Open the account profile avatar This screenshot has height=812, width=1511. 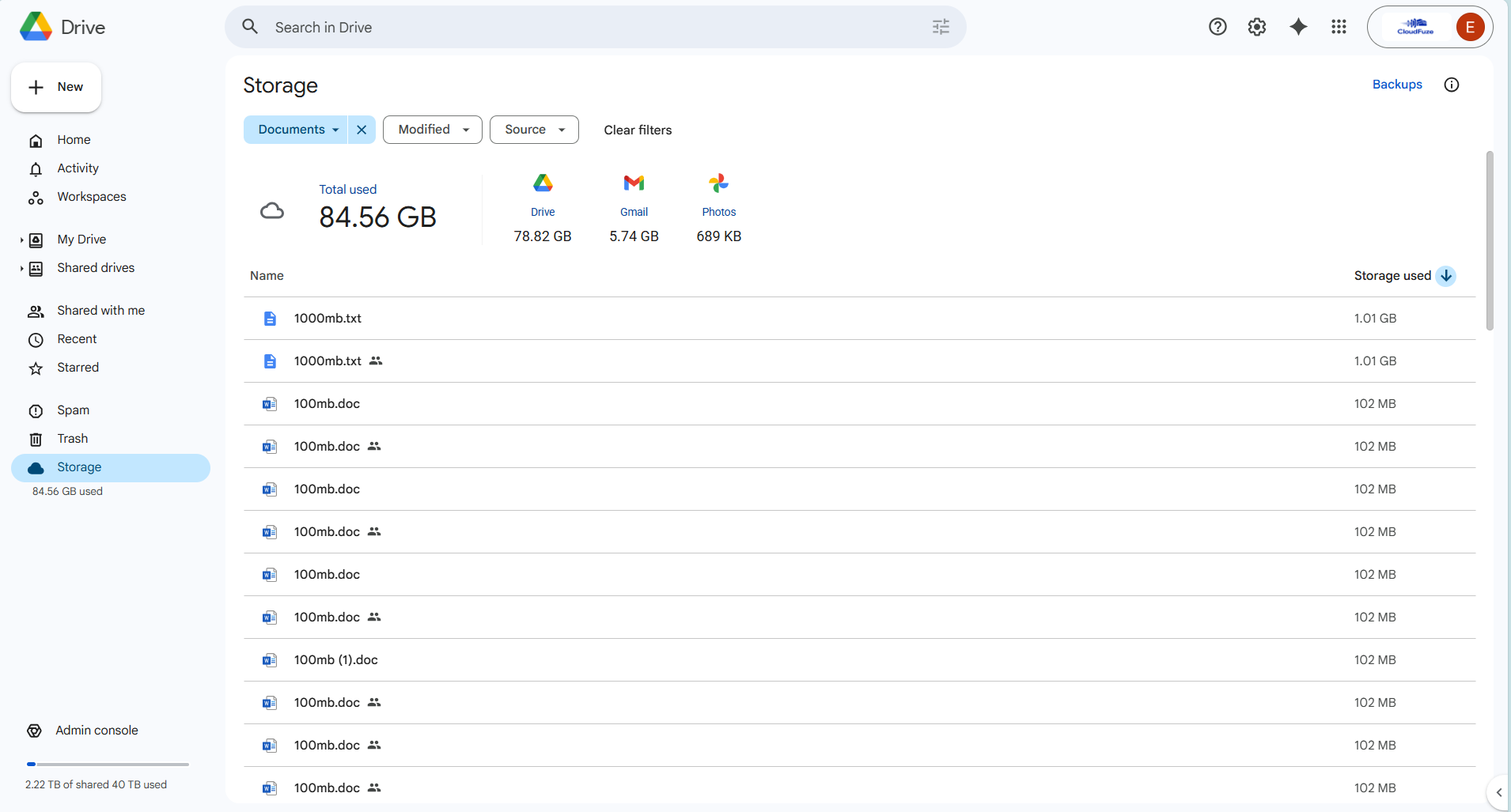tap(1470, 26)
